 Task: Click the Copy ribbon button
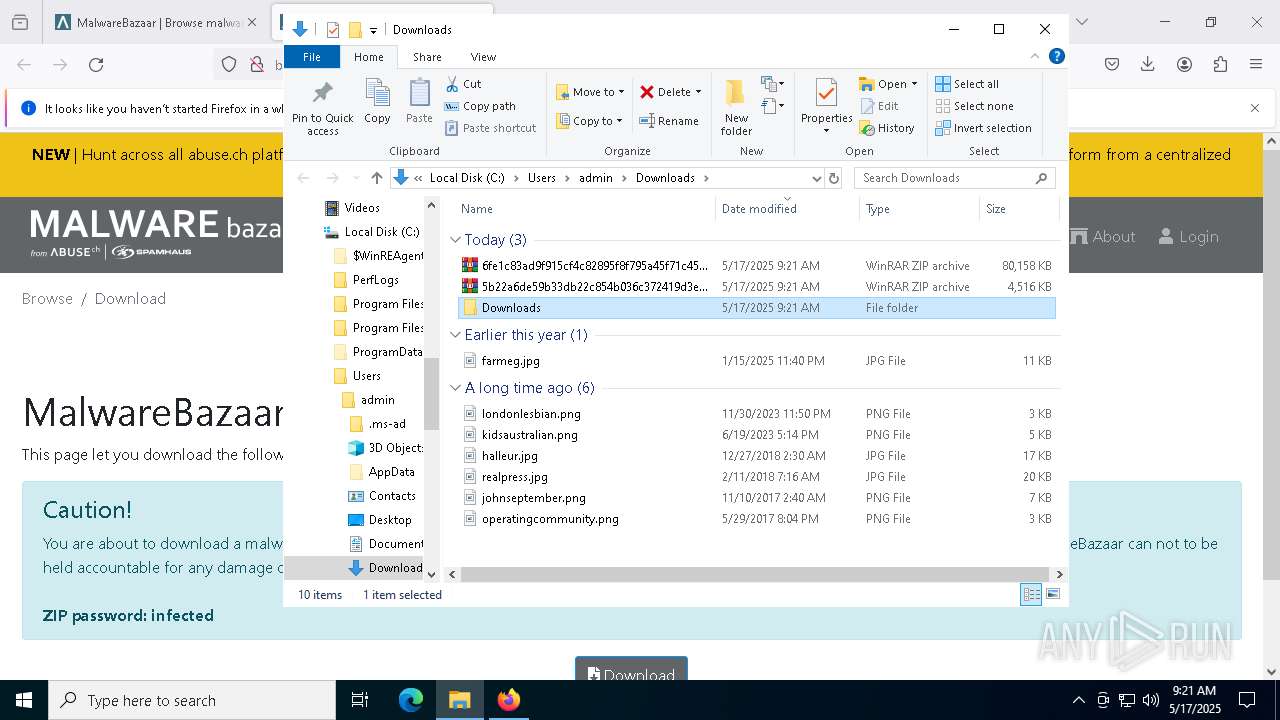[377, 102]
